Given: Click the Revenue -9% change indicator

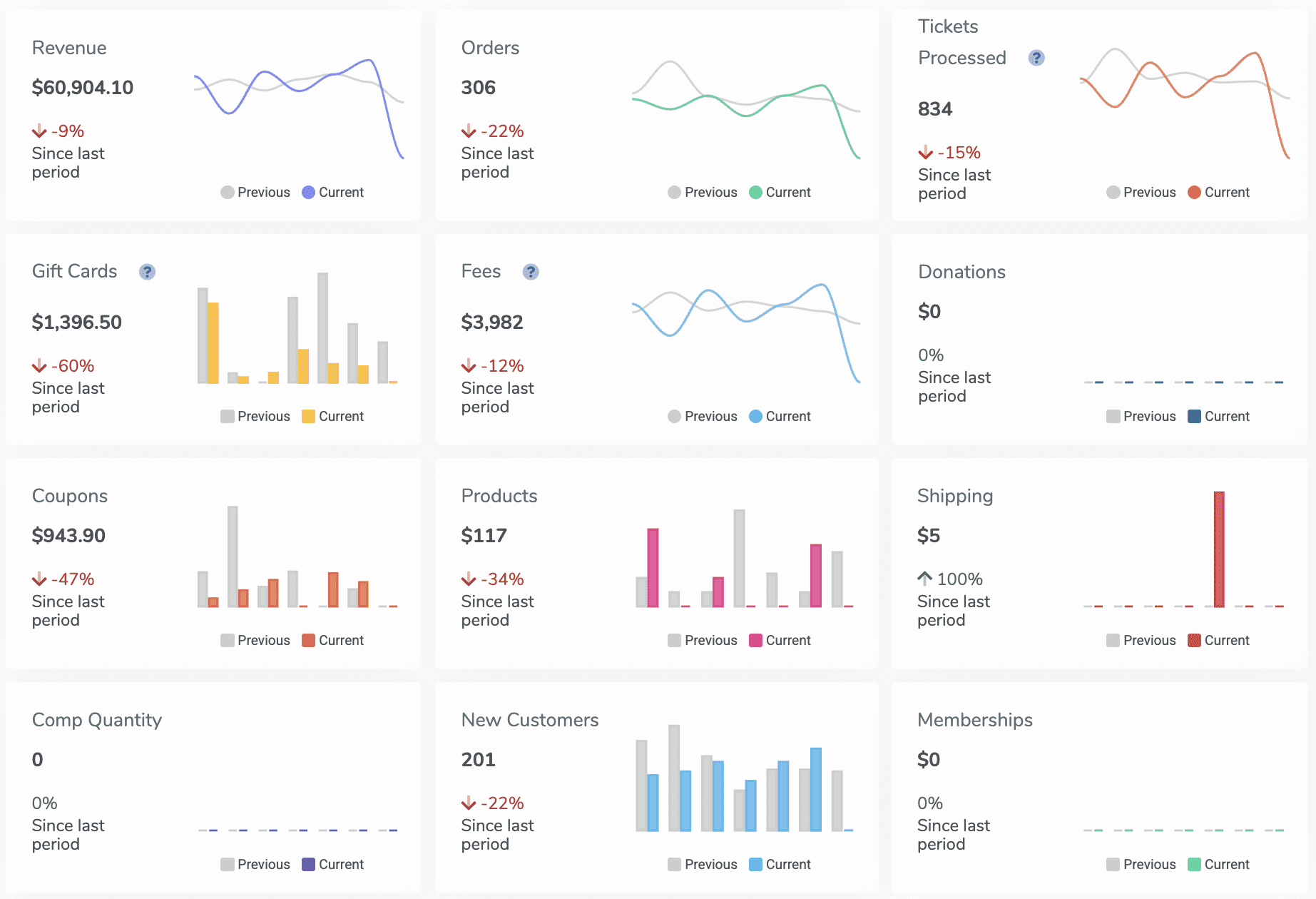Looking at the screenshot, I should (58, 131).
